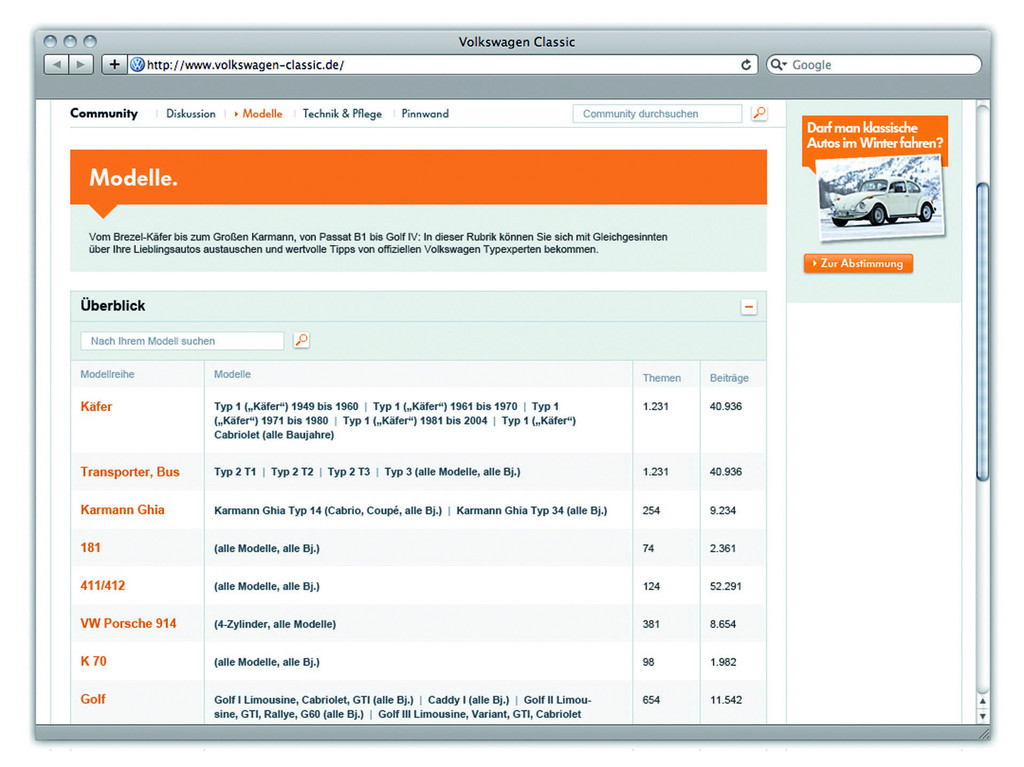Click the VW logo favicon in address bar

click(137, 65)
